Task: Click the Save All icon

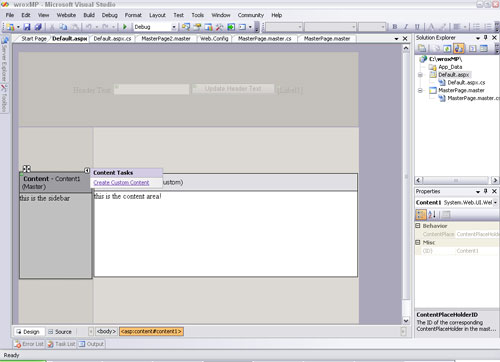Action: 38,27
